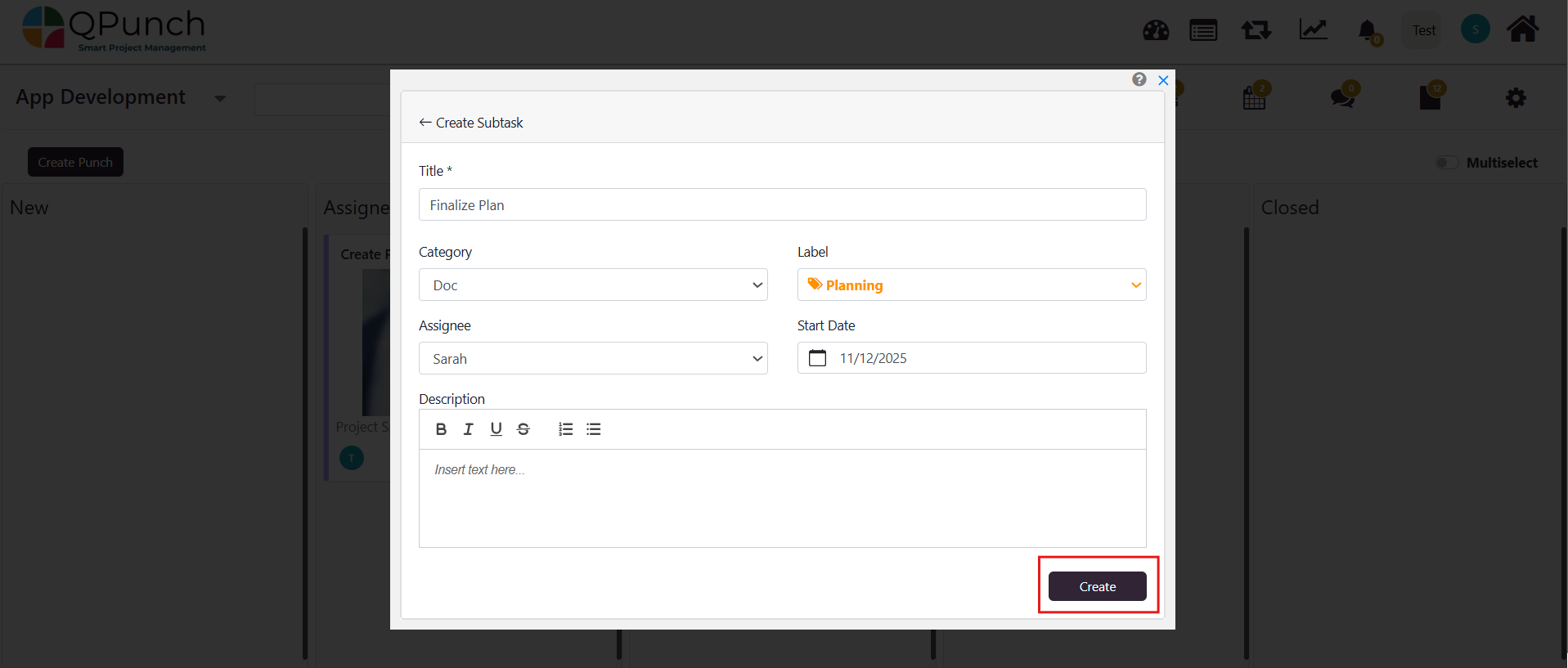This screenshot has width=1568, height=668.
Task: Open the Label dropdown showing Planning
Action: click(971, 285)
